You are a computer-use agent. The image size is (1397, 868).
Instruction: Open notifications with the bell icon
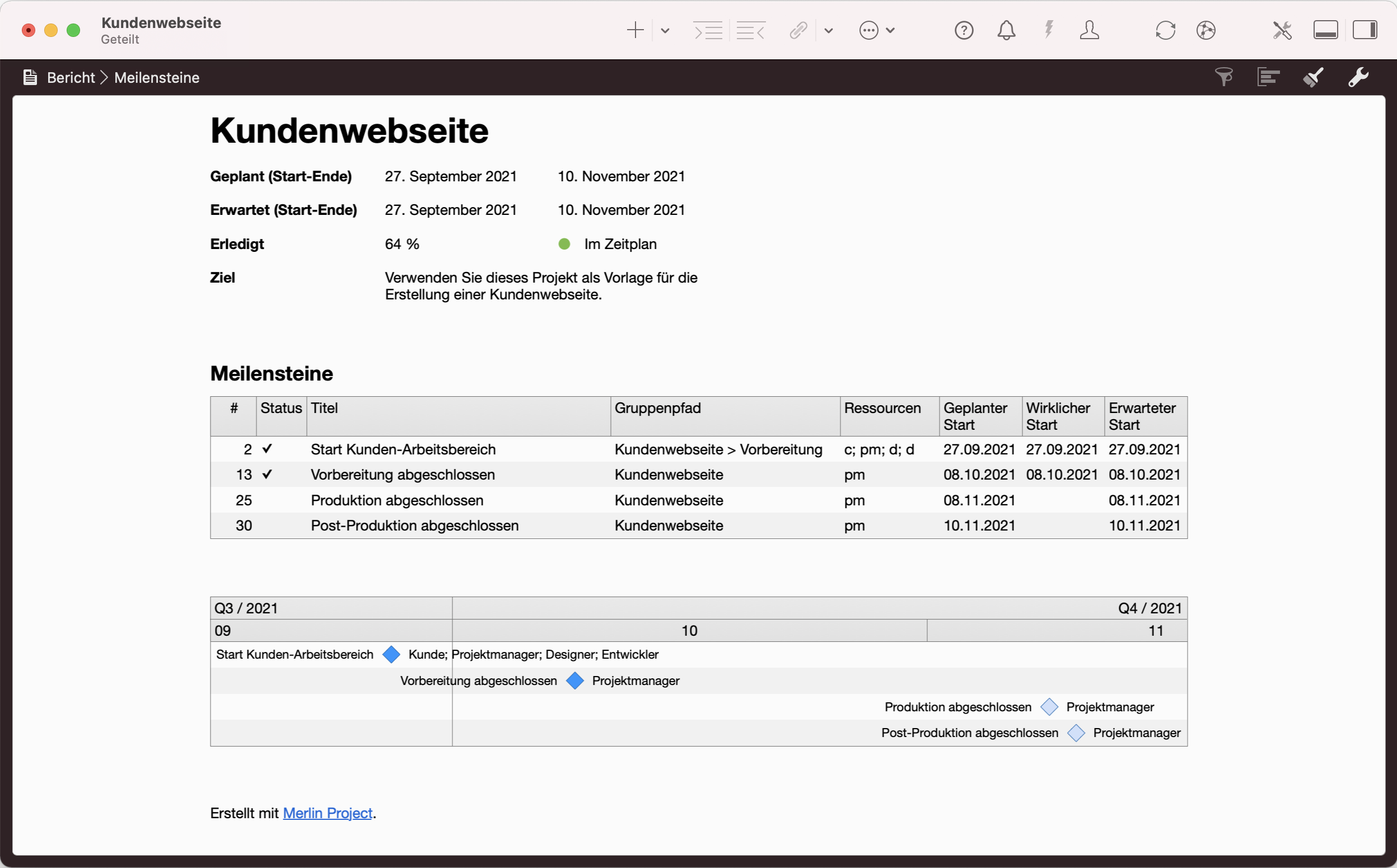pyautogui.click(x=1006, y=30)
